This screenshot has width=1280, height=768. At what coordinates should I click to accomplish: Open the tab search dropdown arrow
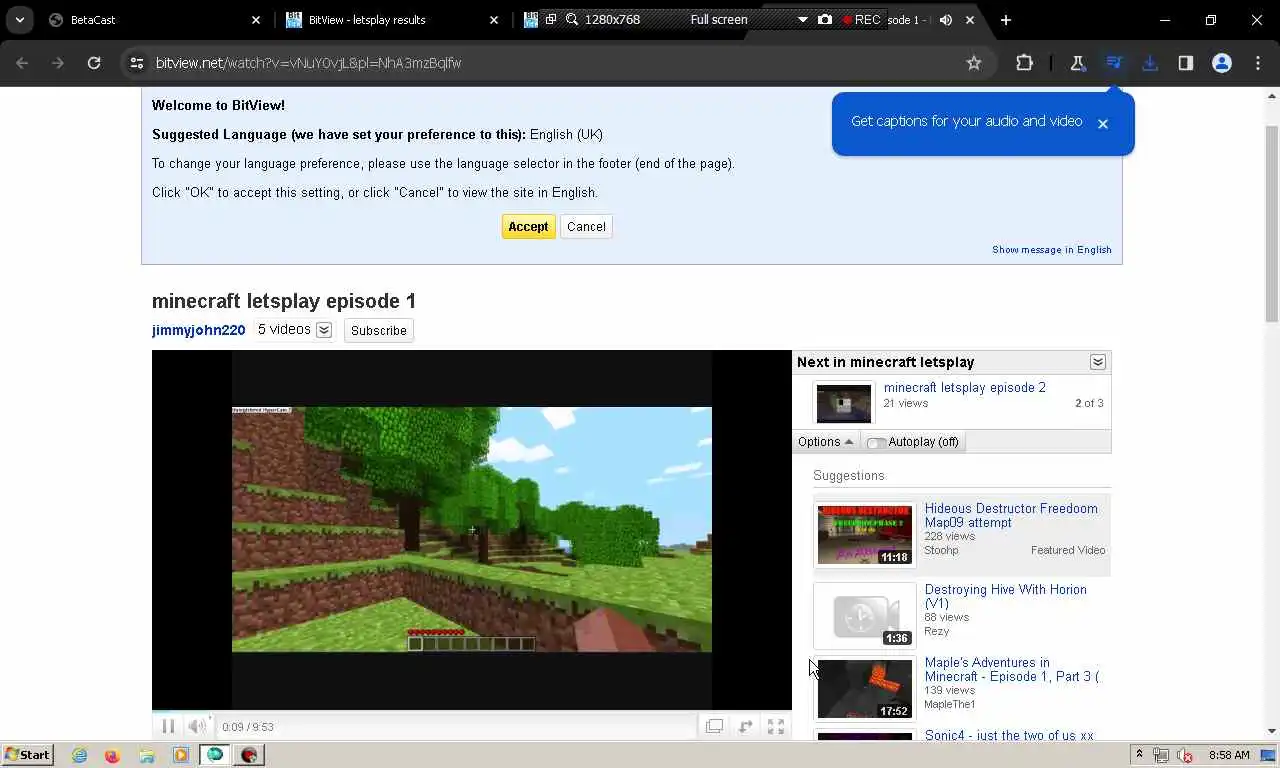(x=20, y=20)
